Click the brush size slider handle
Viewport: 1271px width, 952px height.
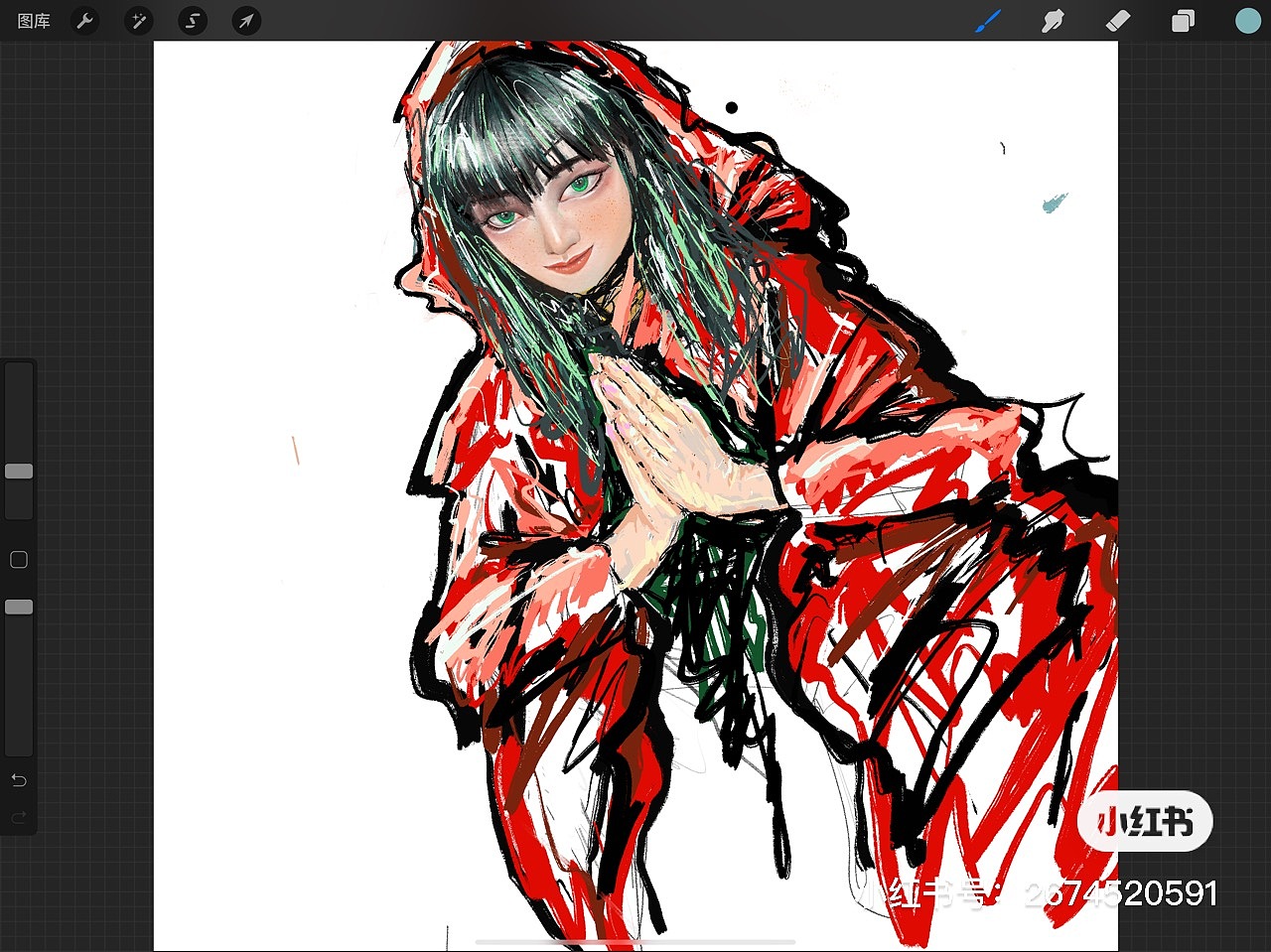(19, 472)
